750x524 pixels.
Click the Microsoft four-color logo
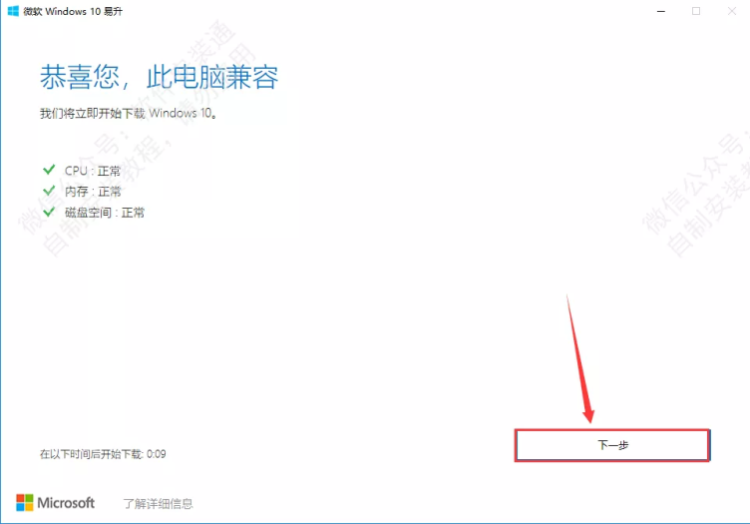[24, 502]
